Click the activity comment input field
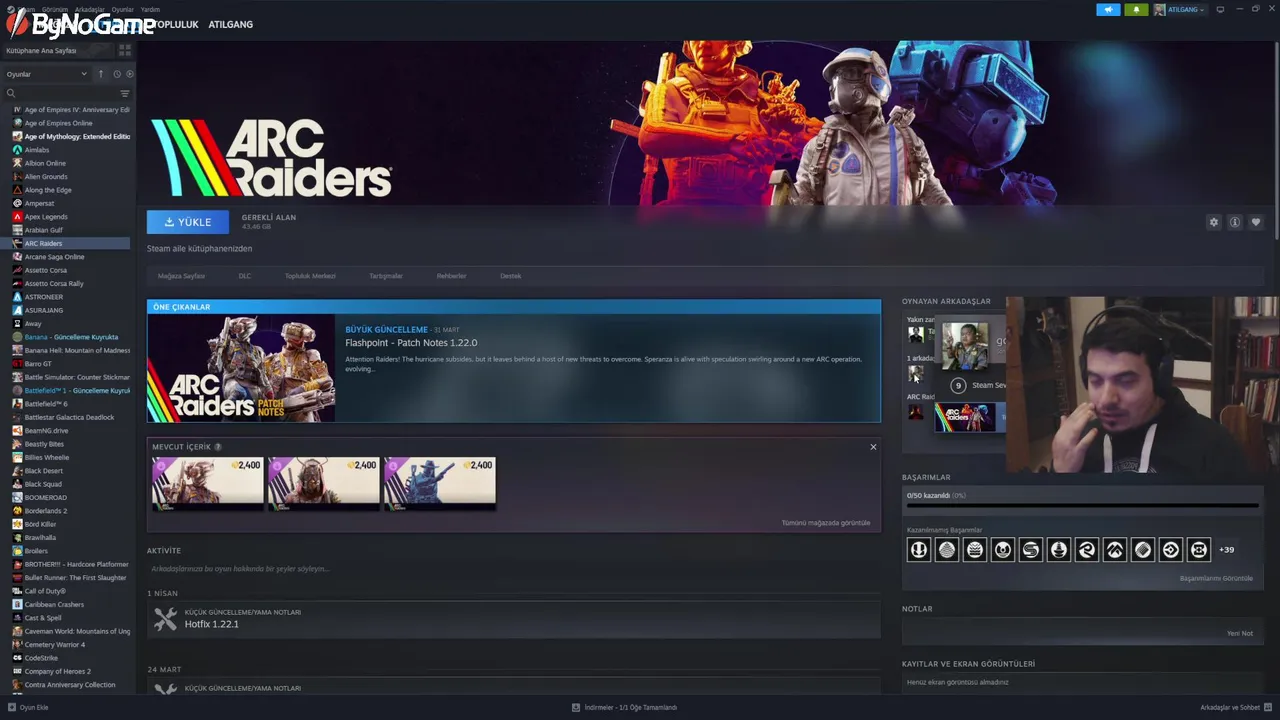 pyautogui.click(x=514, y=569)
